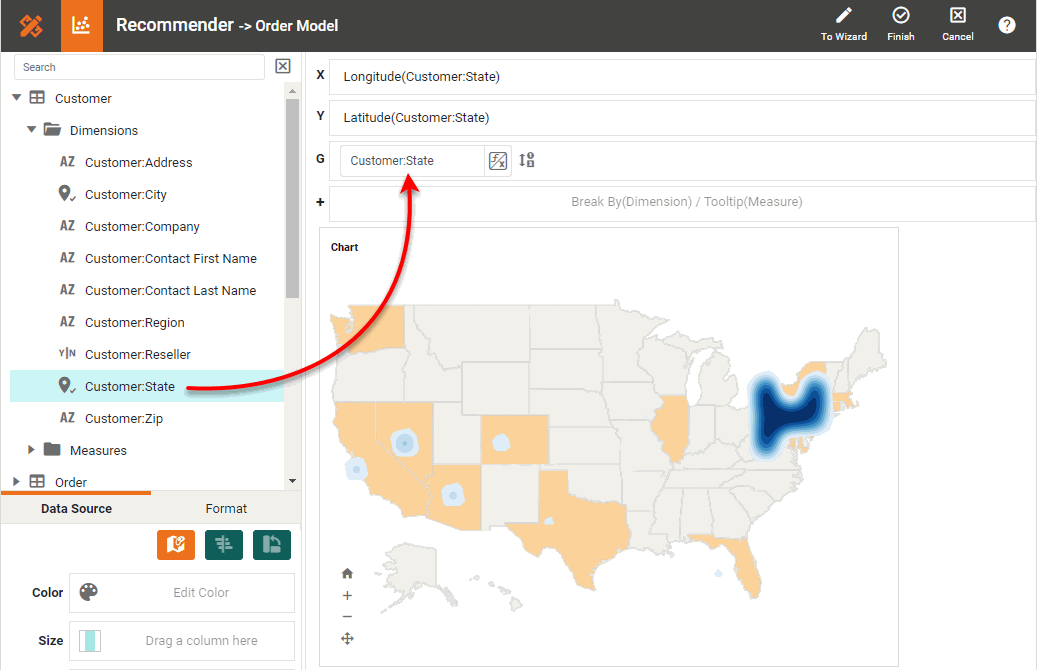
Task: Click the green align-center chart button
Action: [224, 545]
